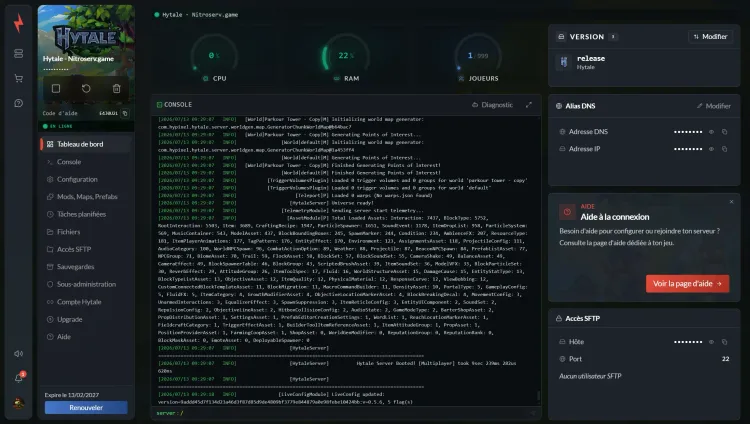Viewport: 750px width, 424px height.
Task: Open Compte Hytale in the sidebar
Action: pyautogui.click(x=86, y=302)
